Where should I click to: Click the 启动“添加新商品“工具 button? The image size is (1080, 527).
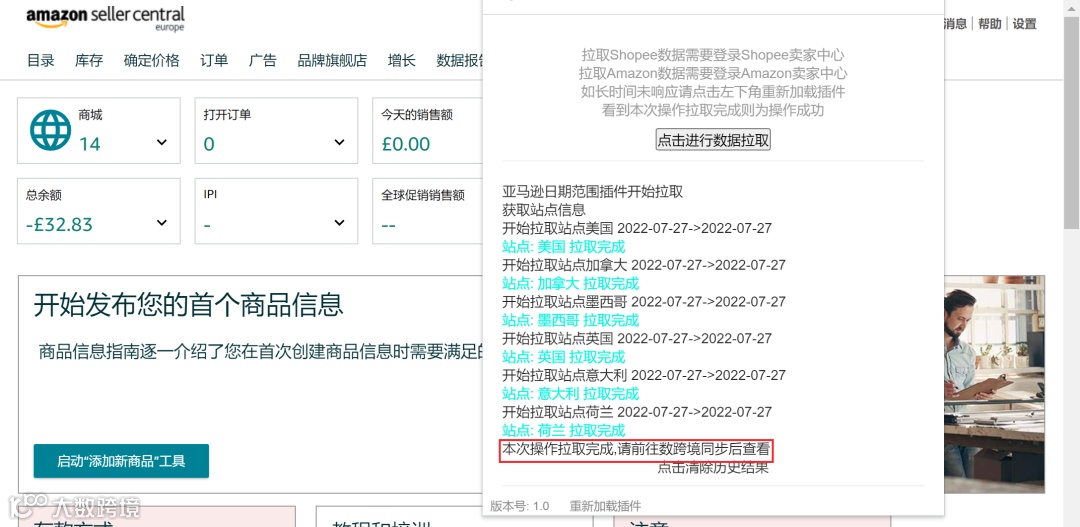121,461
